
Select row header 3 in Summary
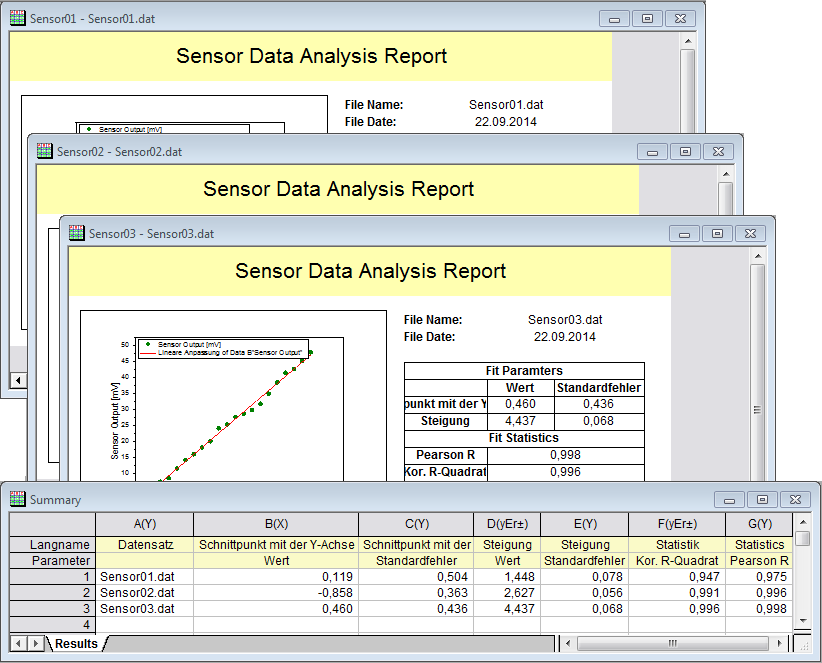52,608
